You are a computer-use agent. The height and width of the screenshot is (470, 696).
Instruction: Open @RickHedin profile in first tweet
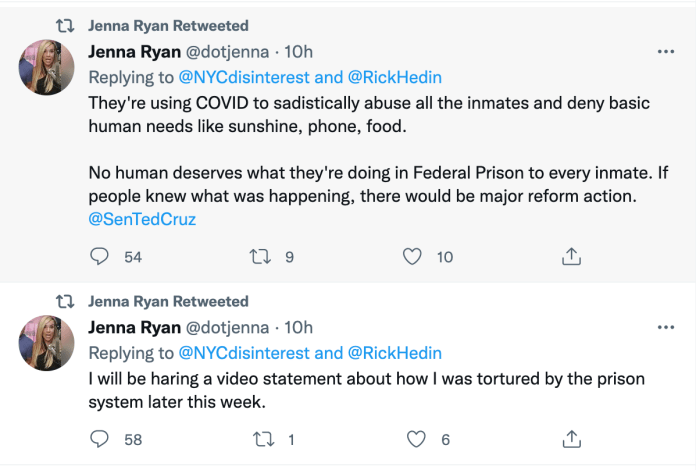click(x=394, y=76)
